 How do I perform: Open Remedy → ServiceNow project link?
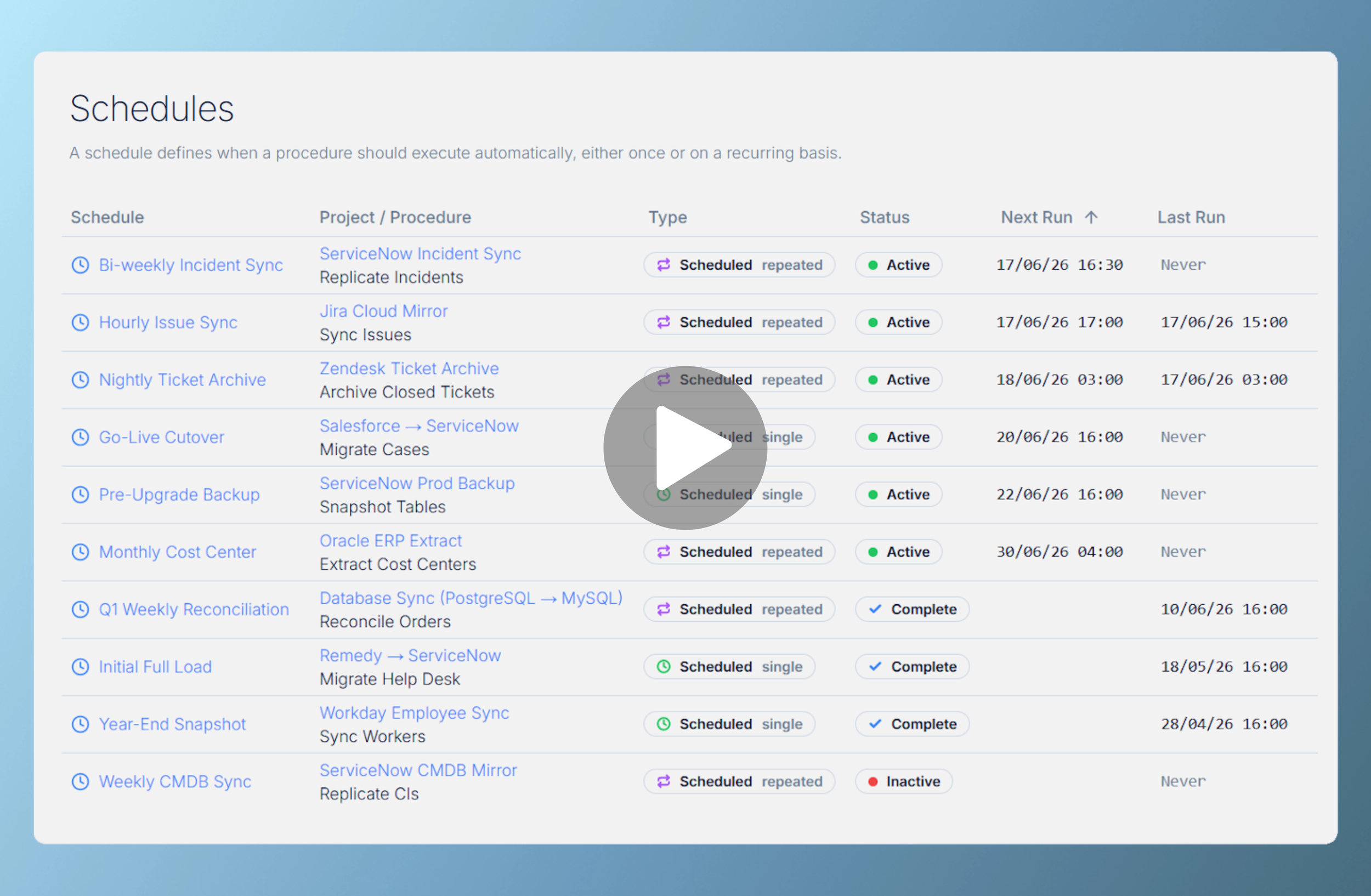410,655
